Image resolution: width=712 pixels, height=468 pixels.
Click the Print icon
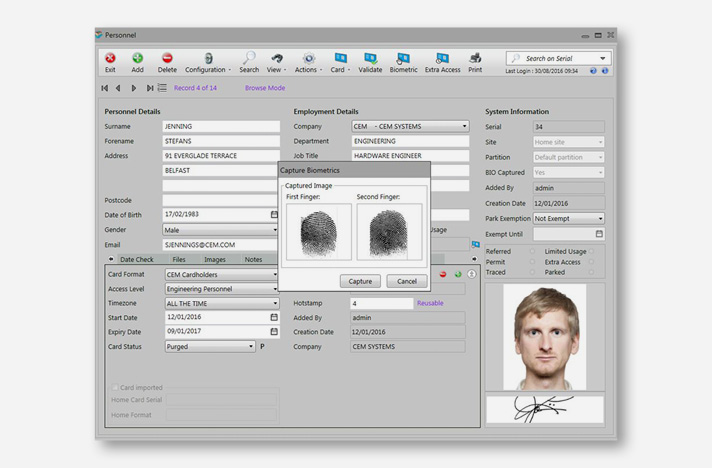point(475,59)
